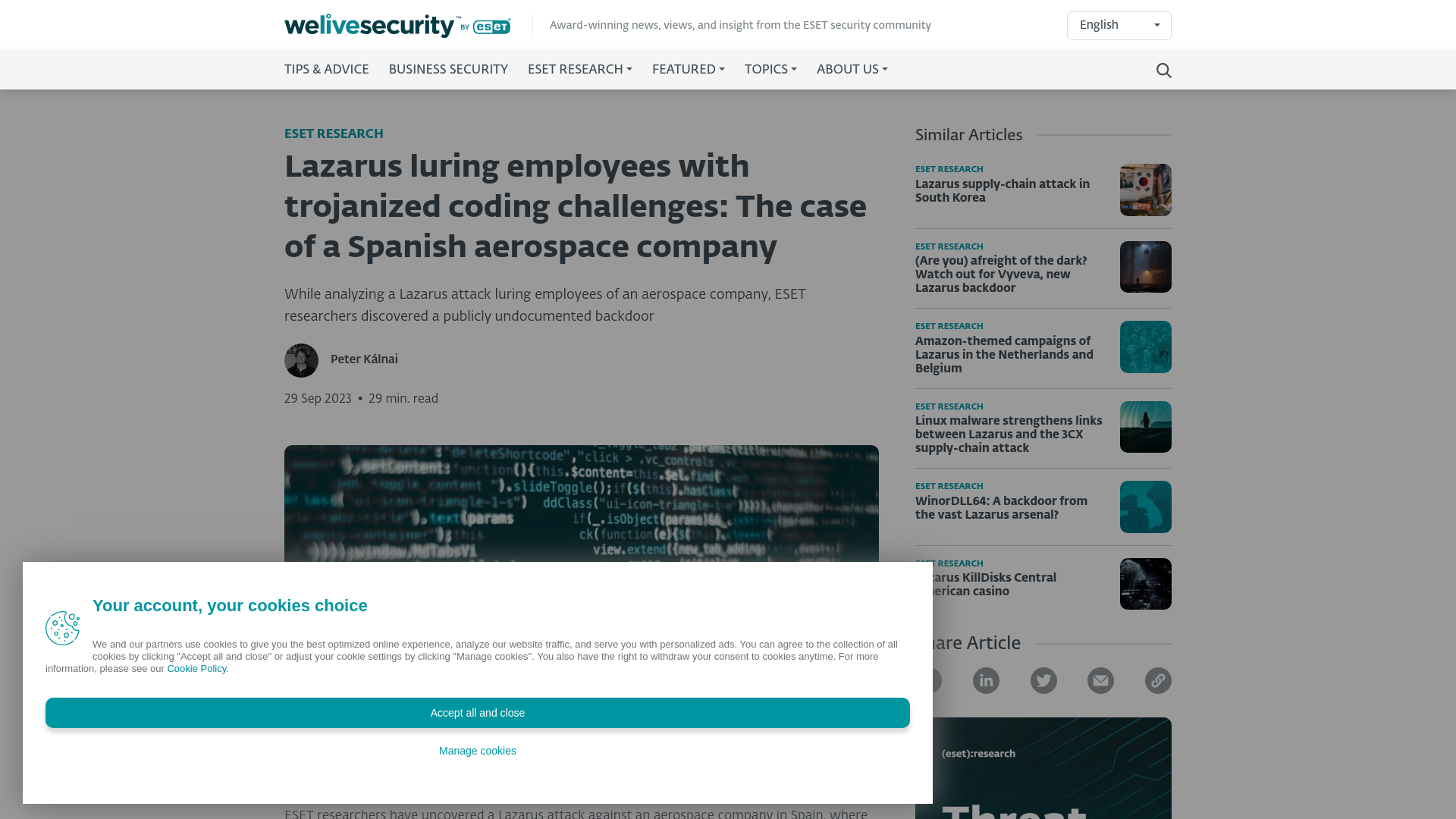Click the Twitter share icon

point(1043,680)
